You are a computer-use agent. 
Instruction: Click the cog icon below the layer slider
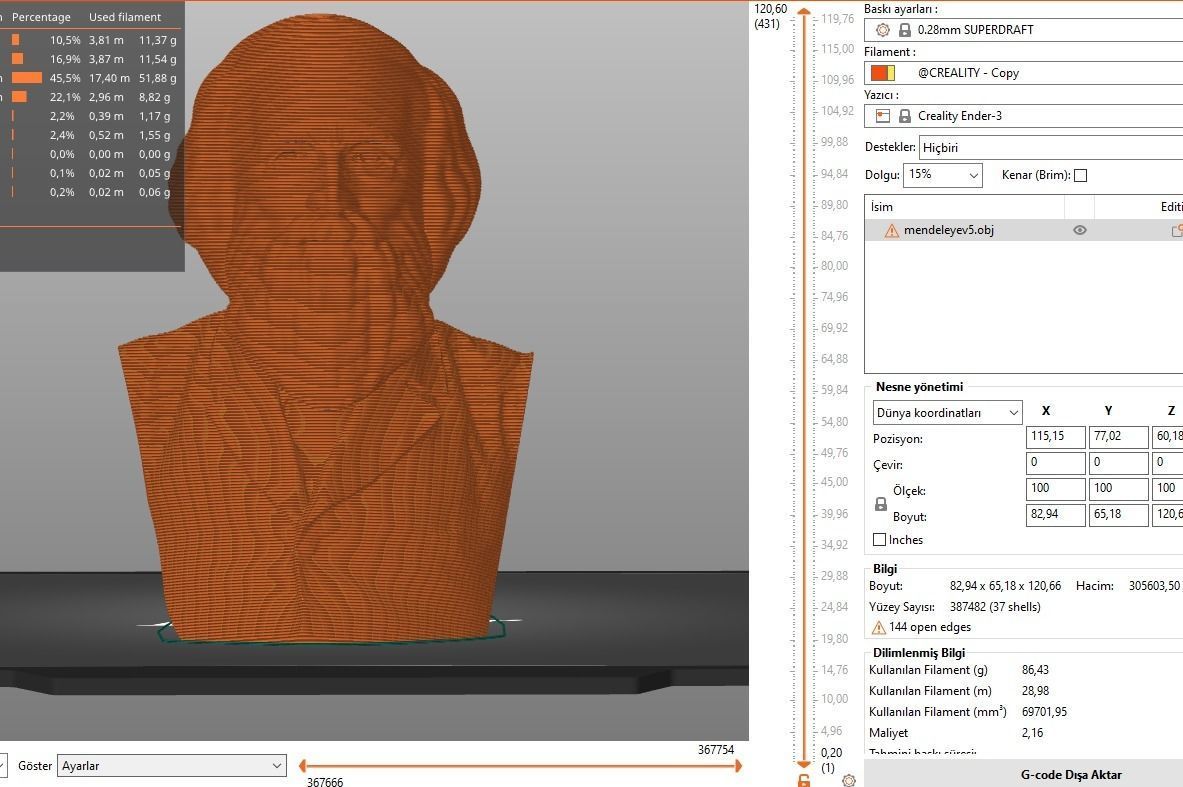pos(849,780)
